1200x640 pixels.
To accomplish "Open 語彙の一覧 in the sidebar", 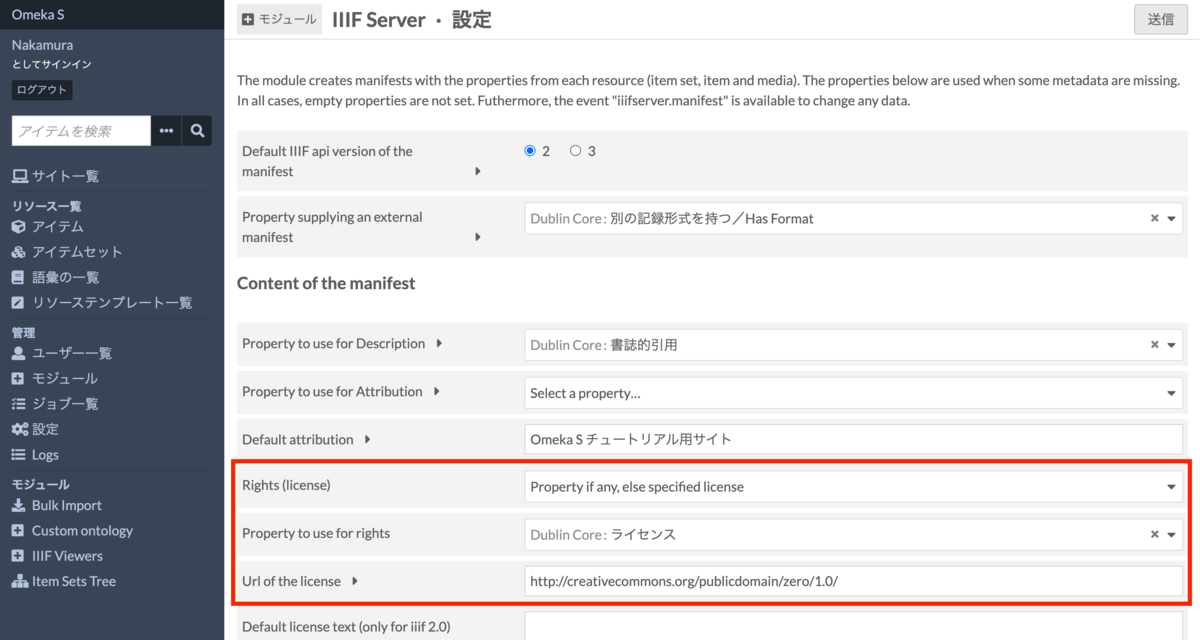I will (x=66, y=277).
